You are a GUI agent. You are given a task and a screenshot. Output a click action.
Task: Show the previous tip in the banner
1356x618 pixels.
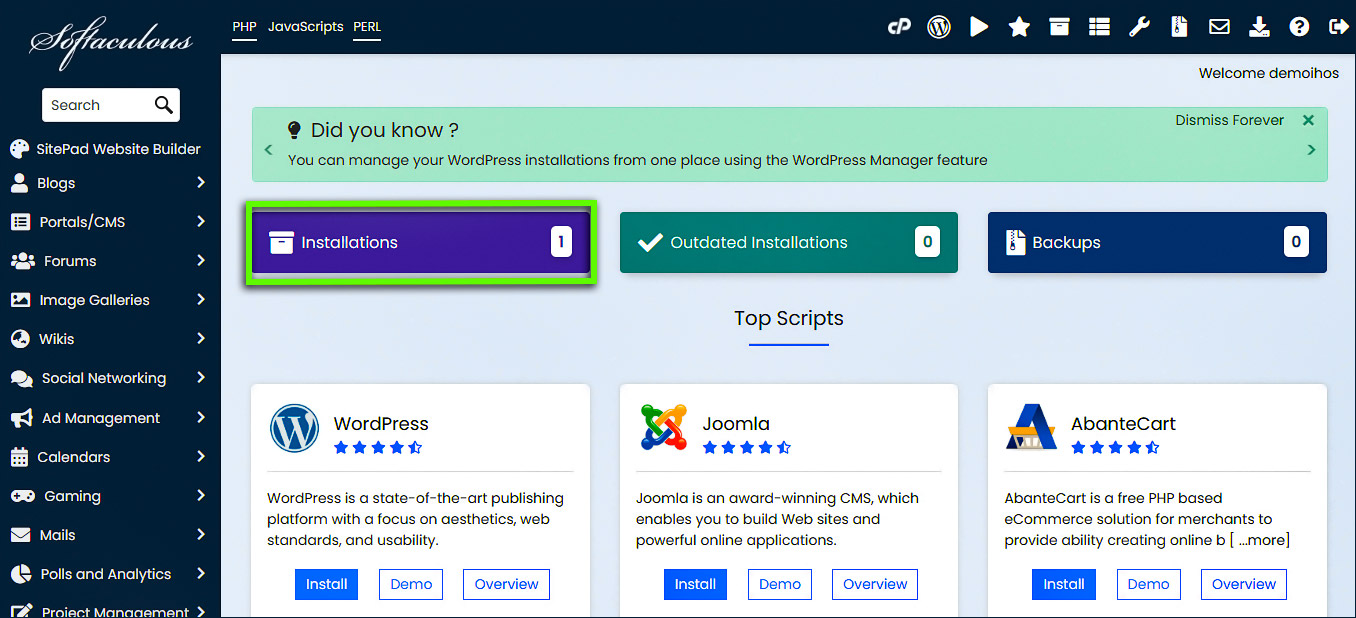tap(268, 150)
